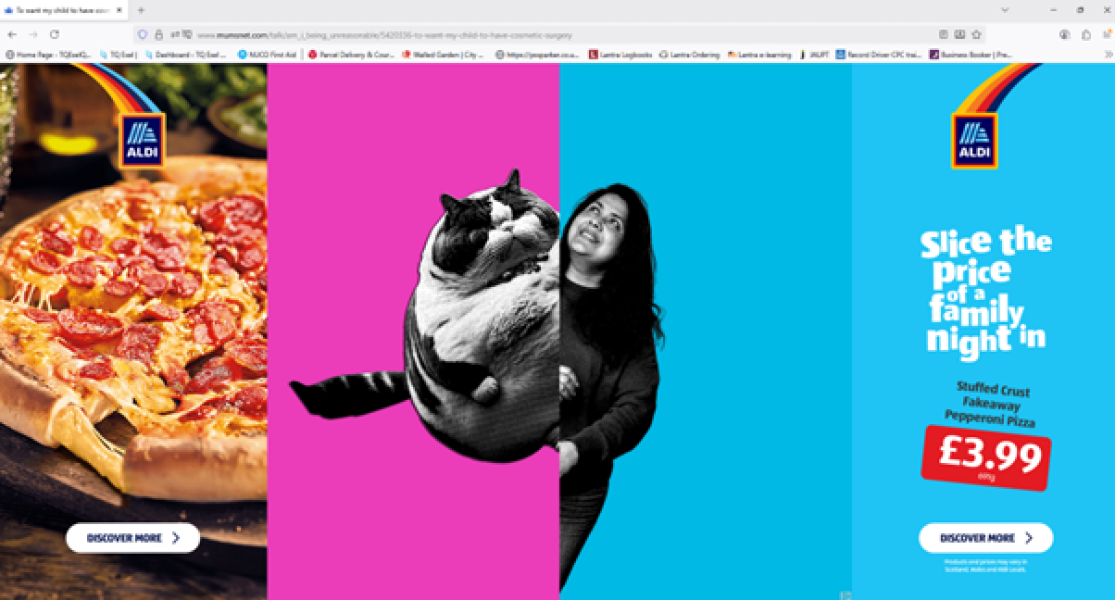
Task: Click DISCOVER MORE on the blue Aldi advert
Action: click(x=984, y=537)
